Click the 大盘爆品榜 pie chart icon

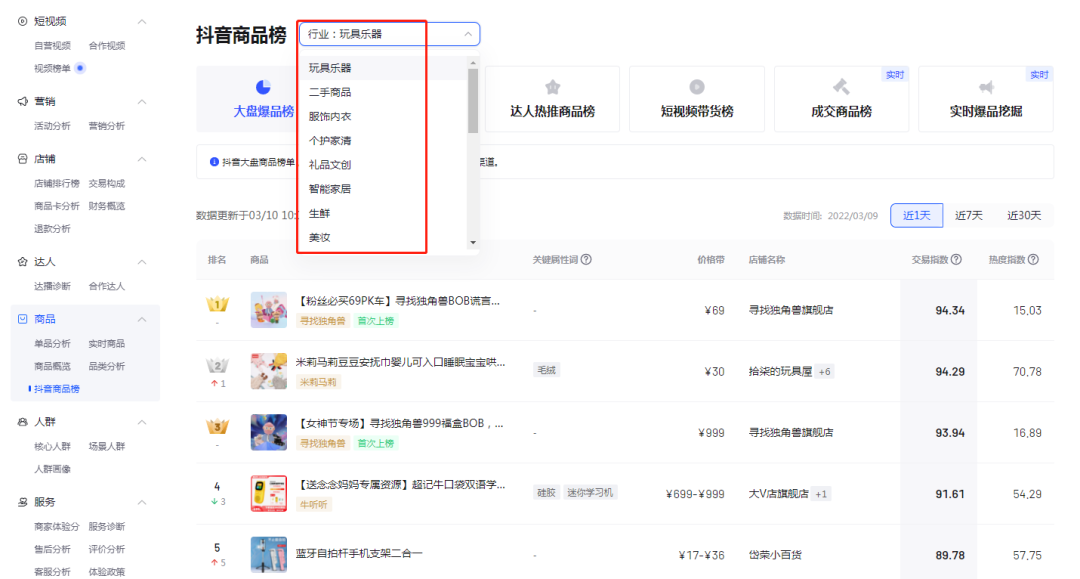point(263,87)
